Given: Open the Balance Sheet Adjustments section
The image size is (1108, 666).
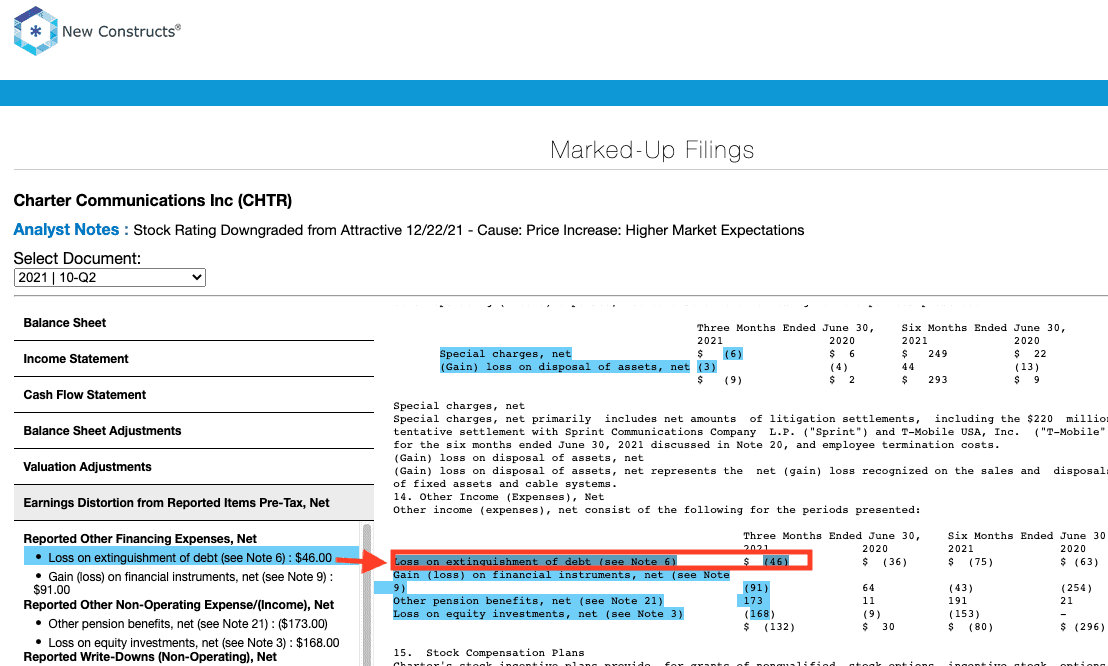Looking at the screenshot, I should [194, 431].
